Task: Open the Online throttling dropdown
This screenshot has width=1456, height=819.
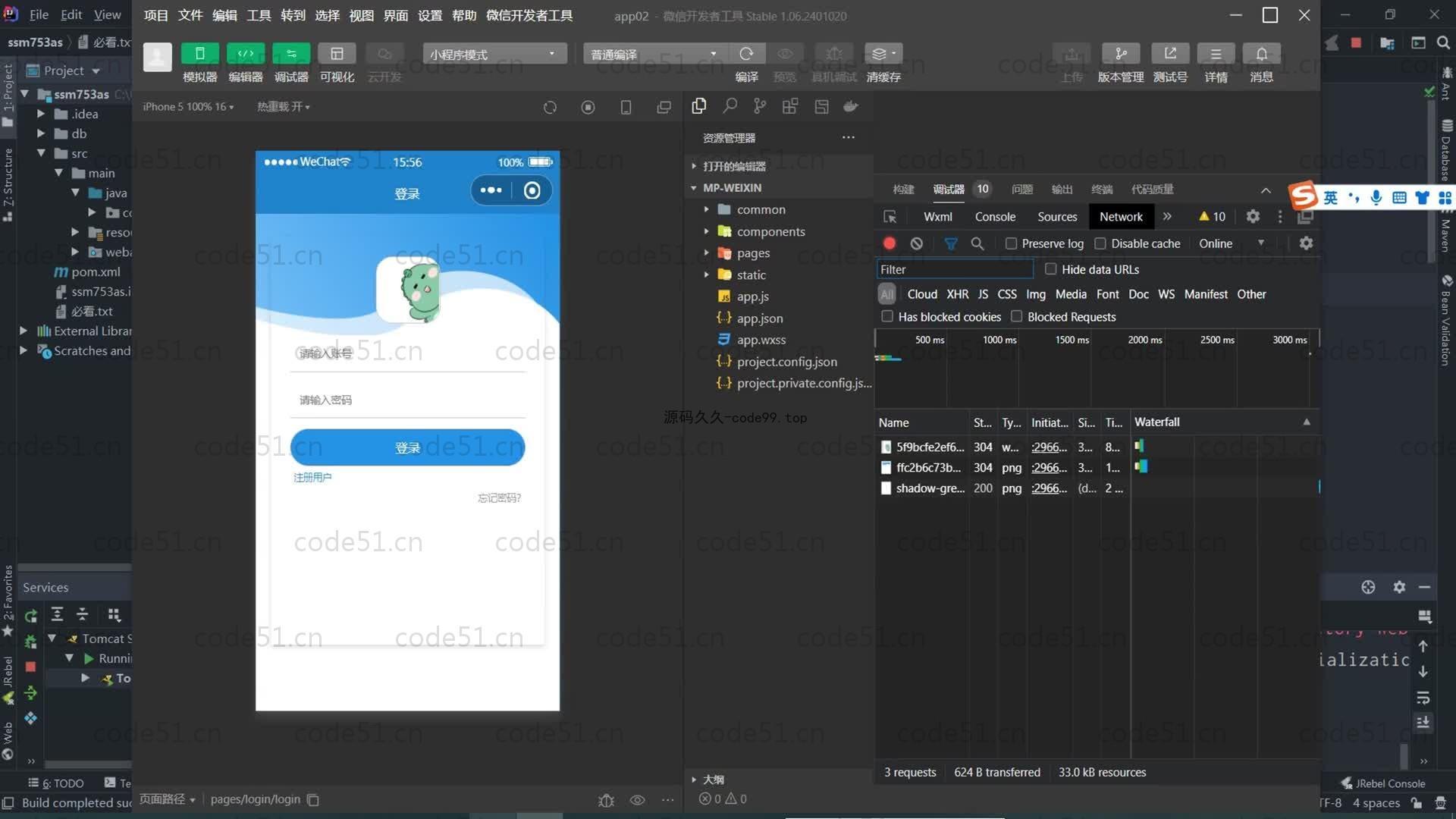Action: click(x=1232, y=243)
